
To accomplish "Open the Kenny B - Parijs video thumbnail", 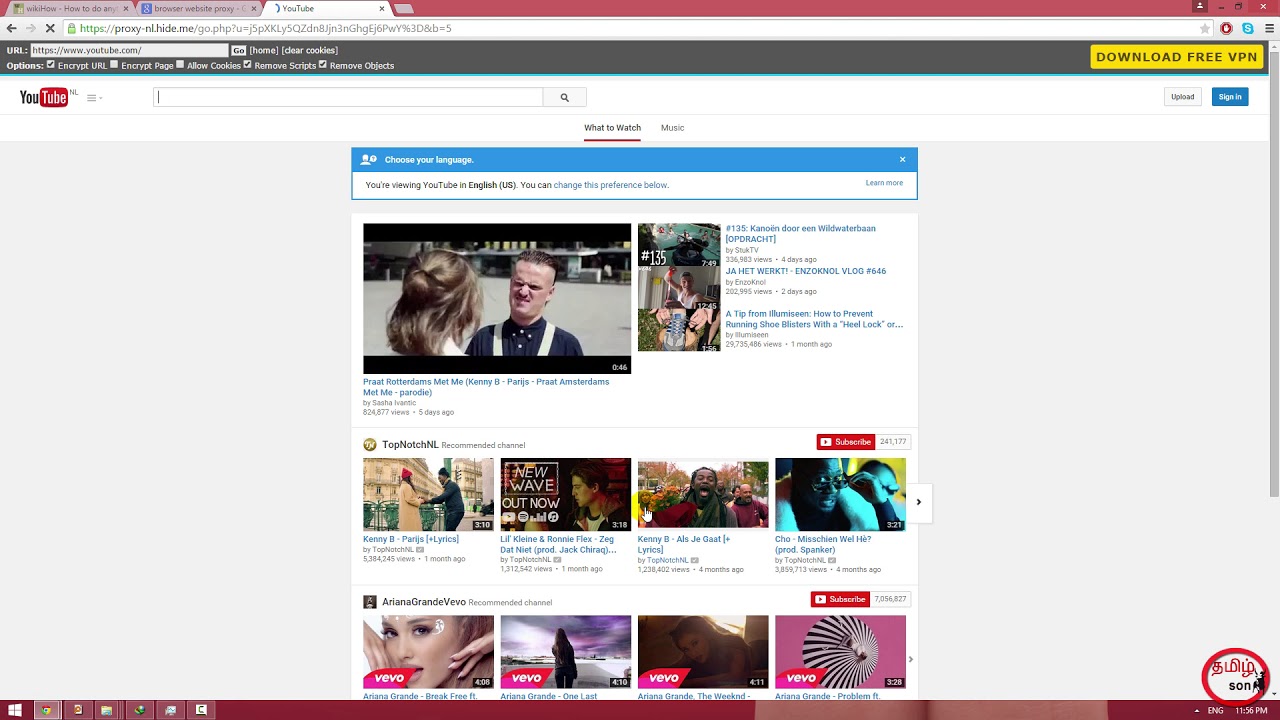I will pyautogui.click(x=428, y=494).
